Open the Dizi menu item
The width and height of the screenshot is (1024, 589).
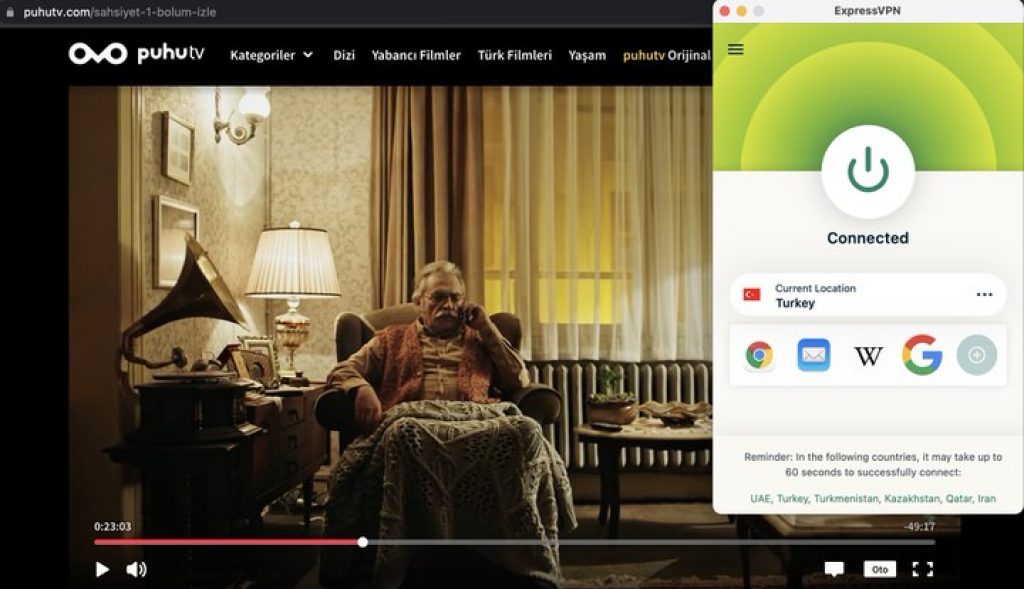tap(344, 56)
